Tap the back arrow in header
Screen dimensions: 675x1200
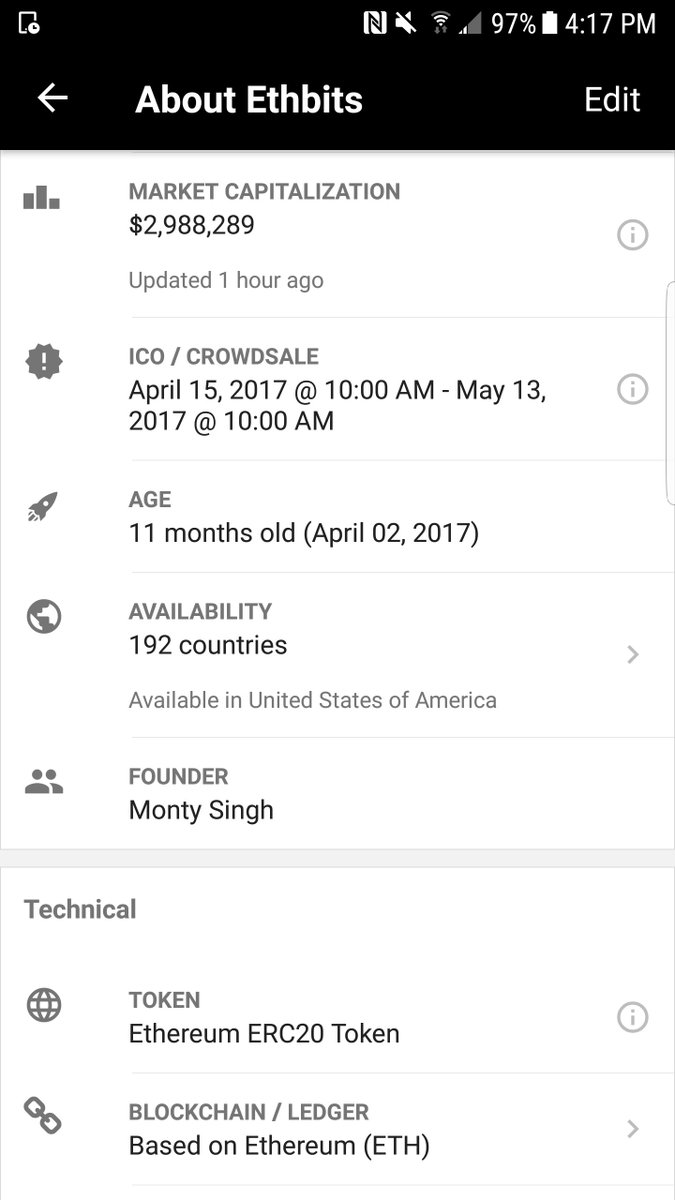click(x=52, y=98)
